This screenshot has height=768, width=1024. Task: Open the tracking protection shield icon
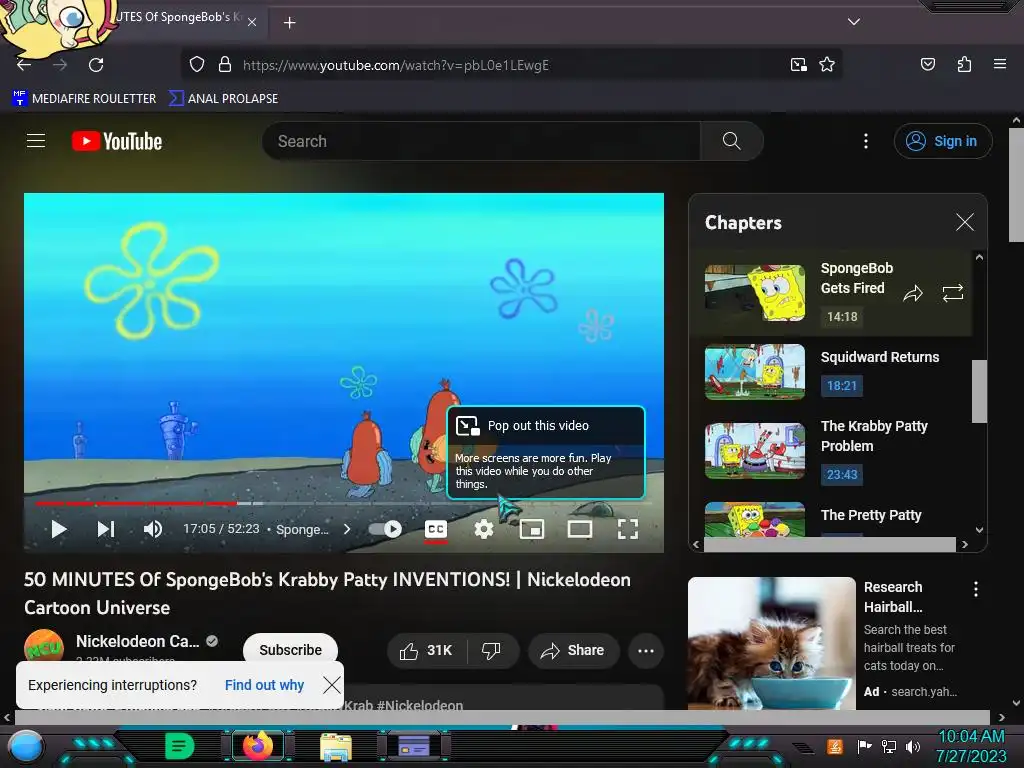click(197, 65)
